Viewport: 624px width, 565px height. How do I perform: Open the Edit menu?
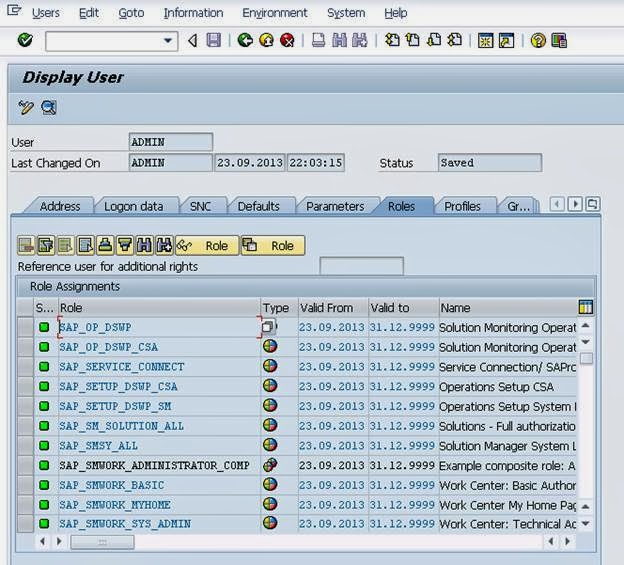(88, 13)
